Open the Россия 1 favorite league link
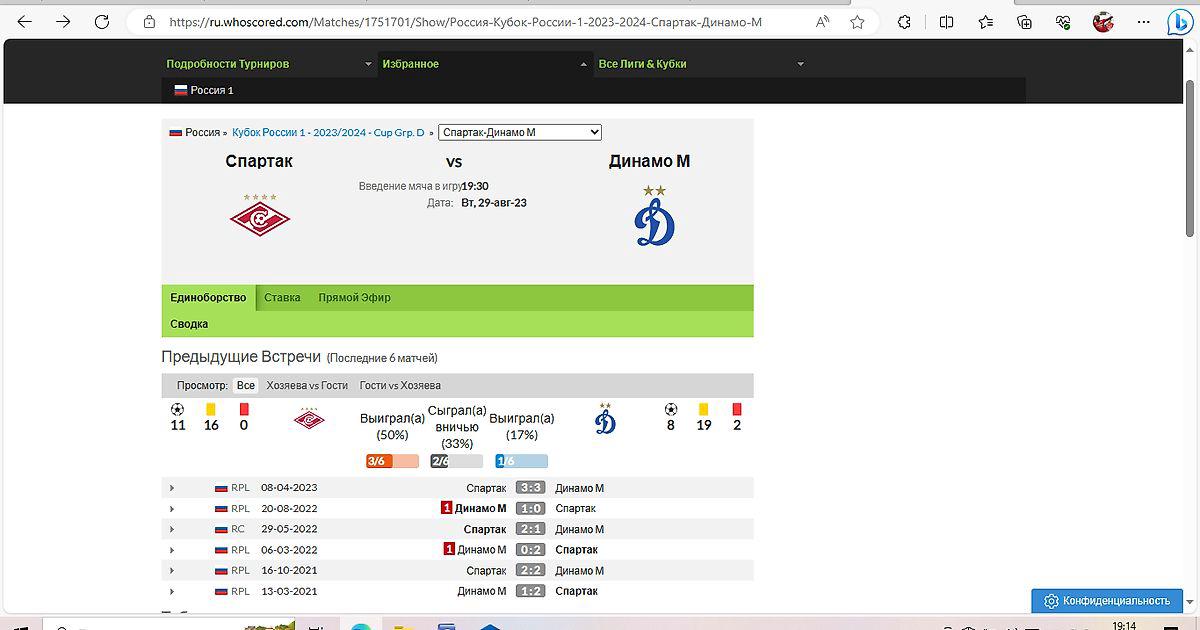The width and height of the screenshot is (1200, 630). pyautogui.click(x=204, y=90)
